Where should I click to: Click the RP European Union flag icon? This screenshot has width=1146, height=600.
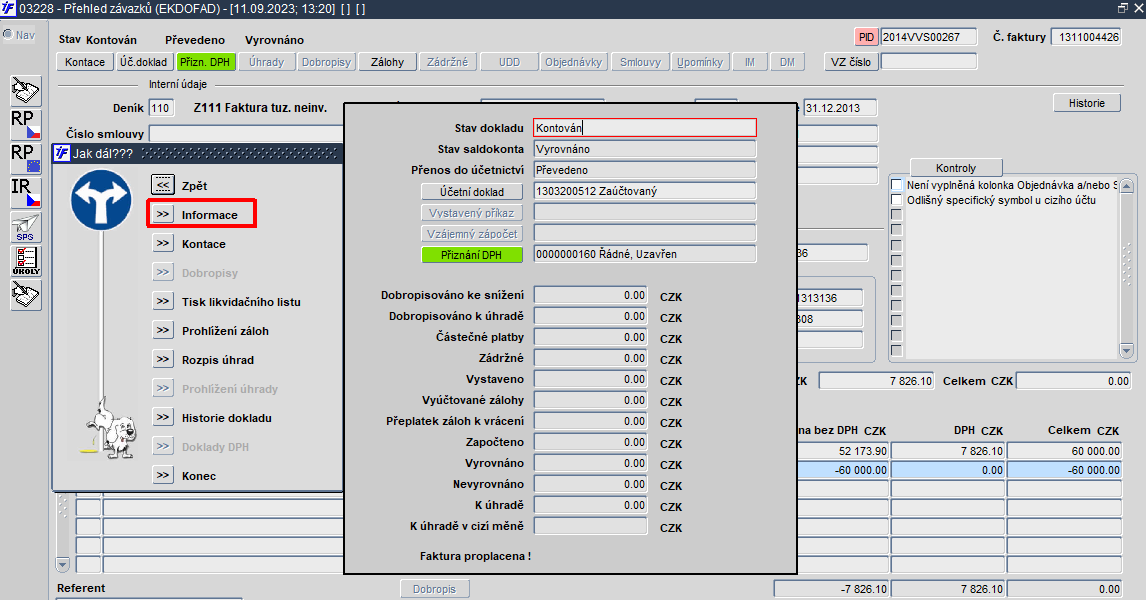(x=25, y=158)
